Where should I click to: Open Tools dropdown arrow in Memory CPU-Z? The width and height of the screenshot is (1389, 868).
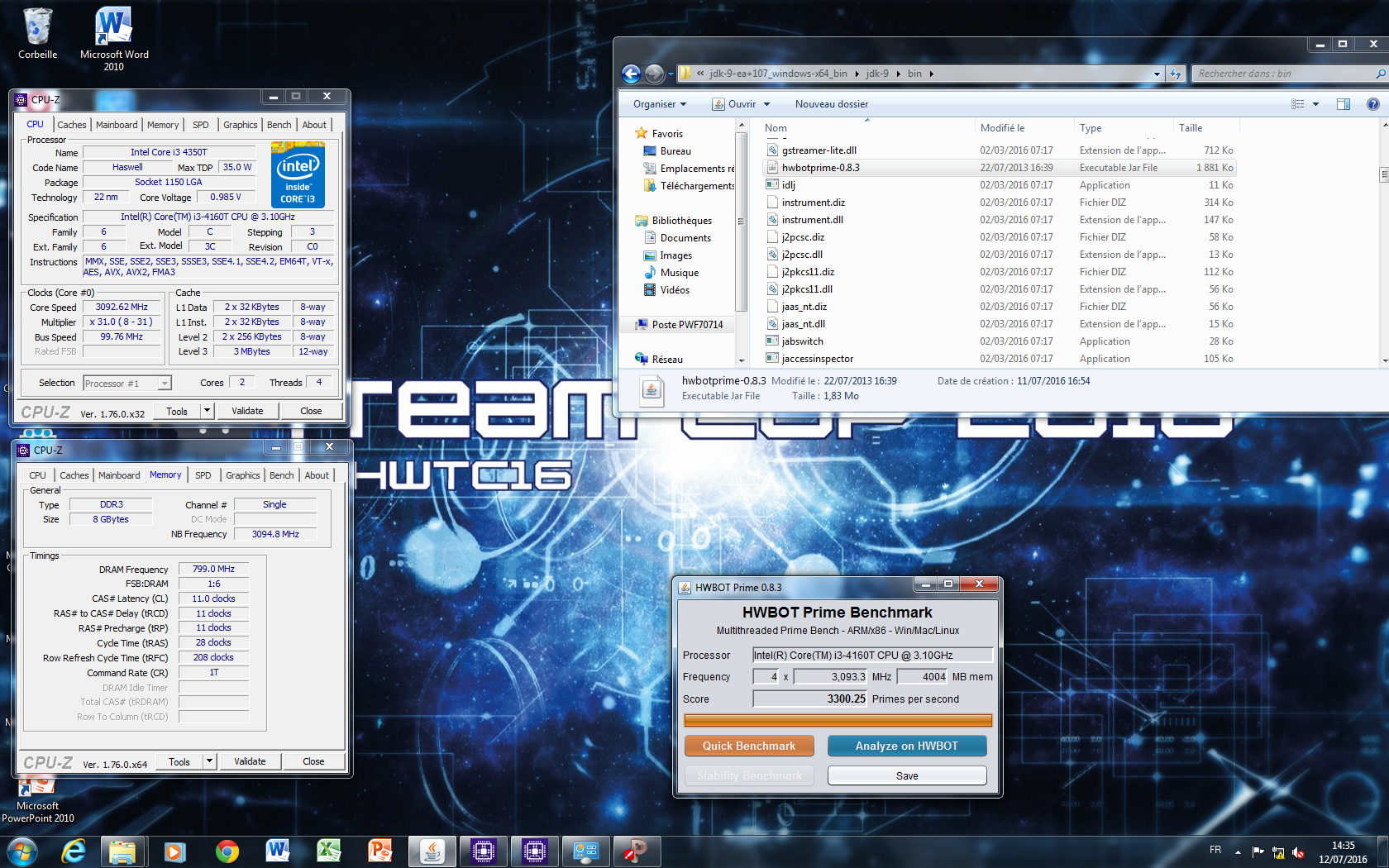[x=209, y=761]
